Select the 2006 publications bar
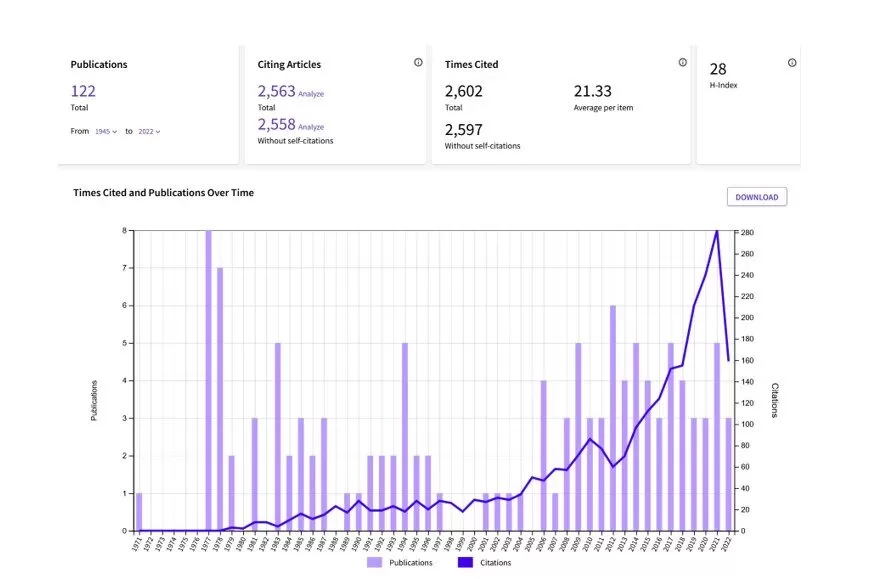This screenshot has width=878, height=579. pyautogui.click(x=544, y=455)
